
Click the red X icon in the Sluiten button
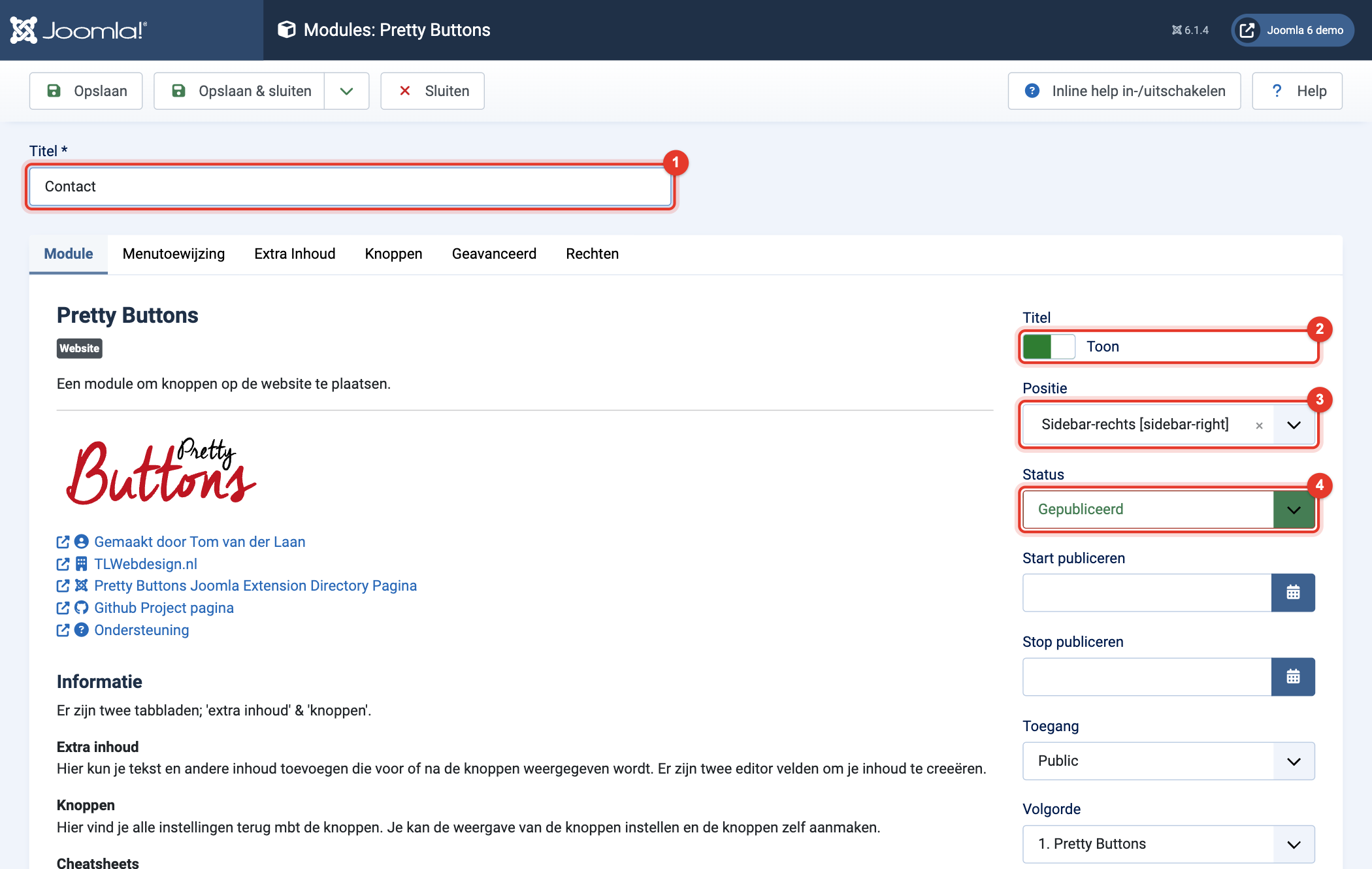click(x=405, y=91)
